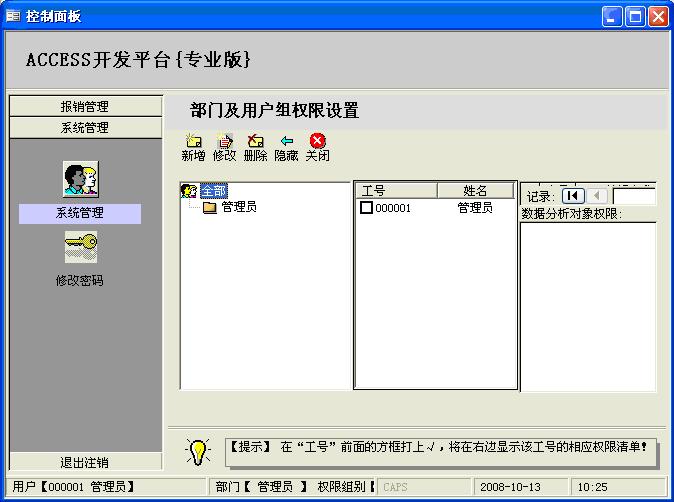Click the previous record navigation arrow
The height and width of the screenshot is (502, 674).
point(597,196)
